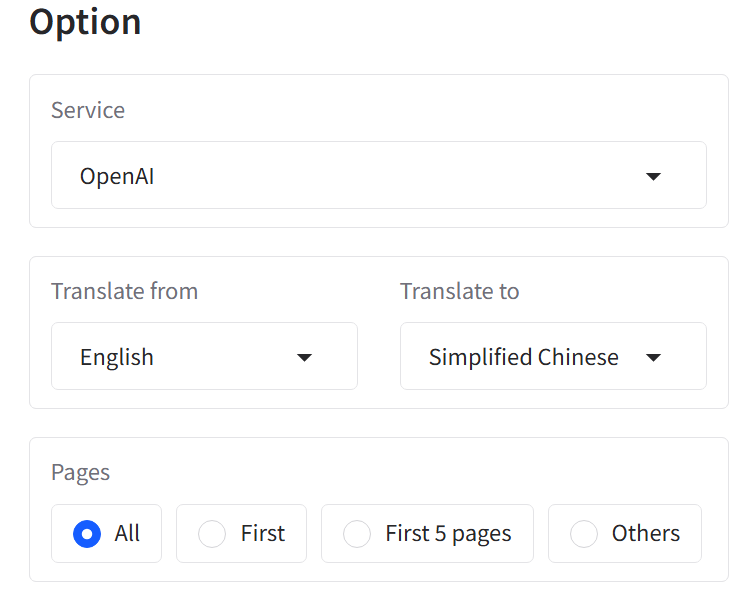Click the arrow icon in Service dropdown
The width and height of the screenshot is (744, 599).
pos(653,177)
